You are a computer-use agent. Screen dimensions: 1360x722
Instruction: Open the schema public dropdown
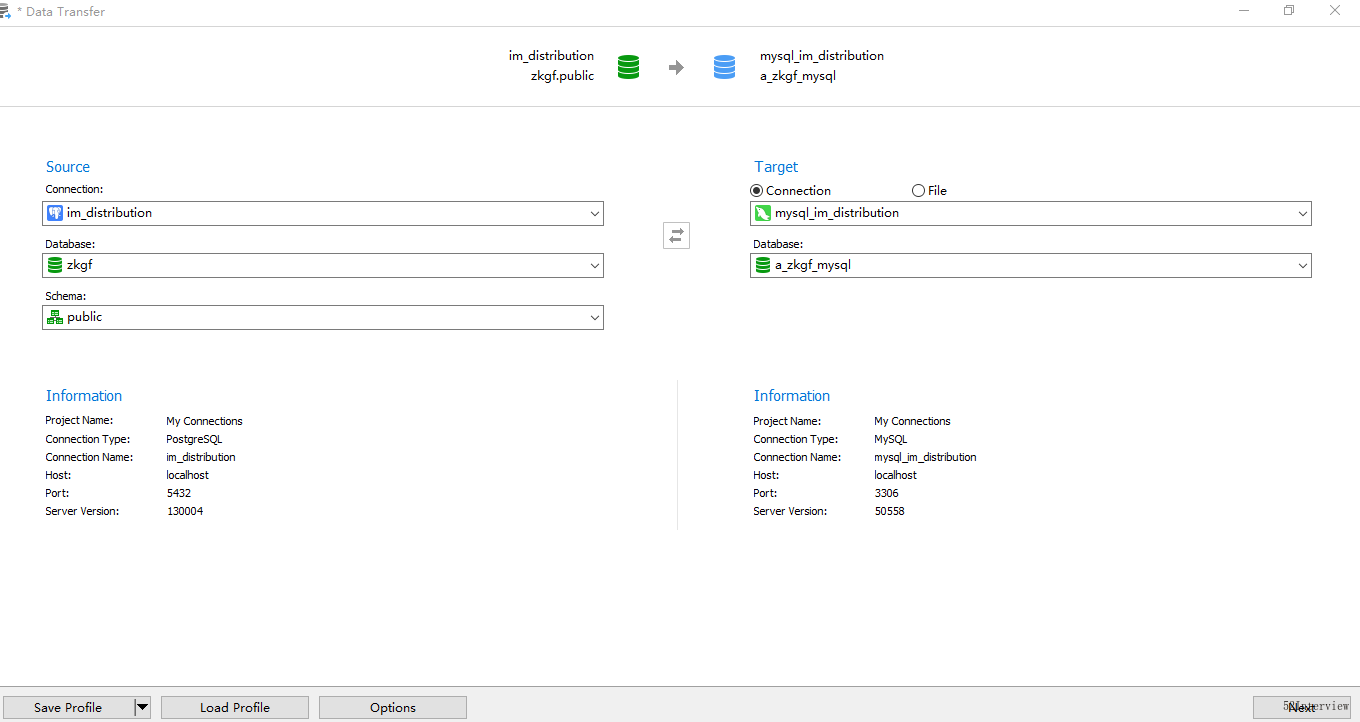(x=323, y=317)
